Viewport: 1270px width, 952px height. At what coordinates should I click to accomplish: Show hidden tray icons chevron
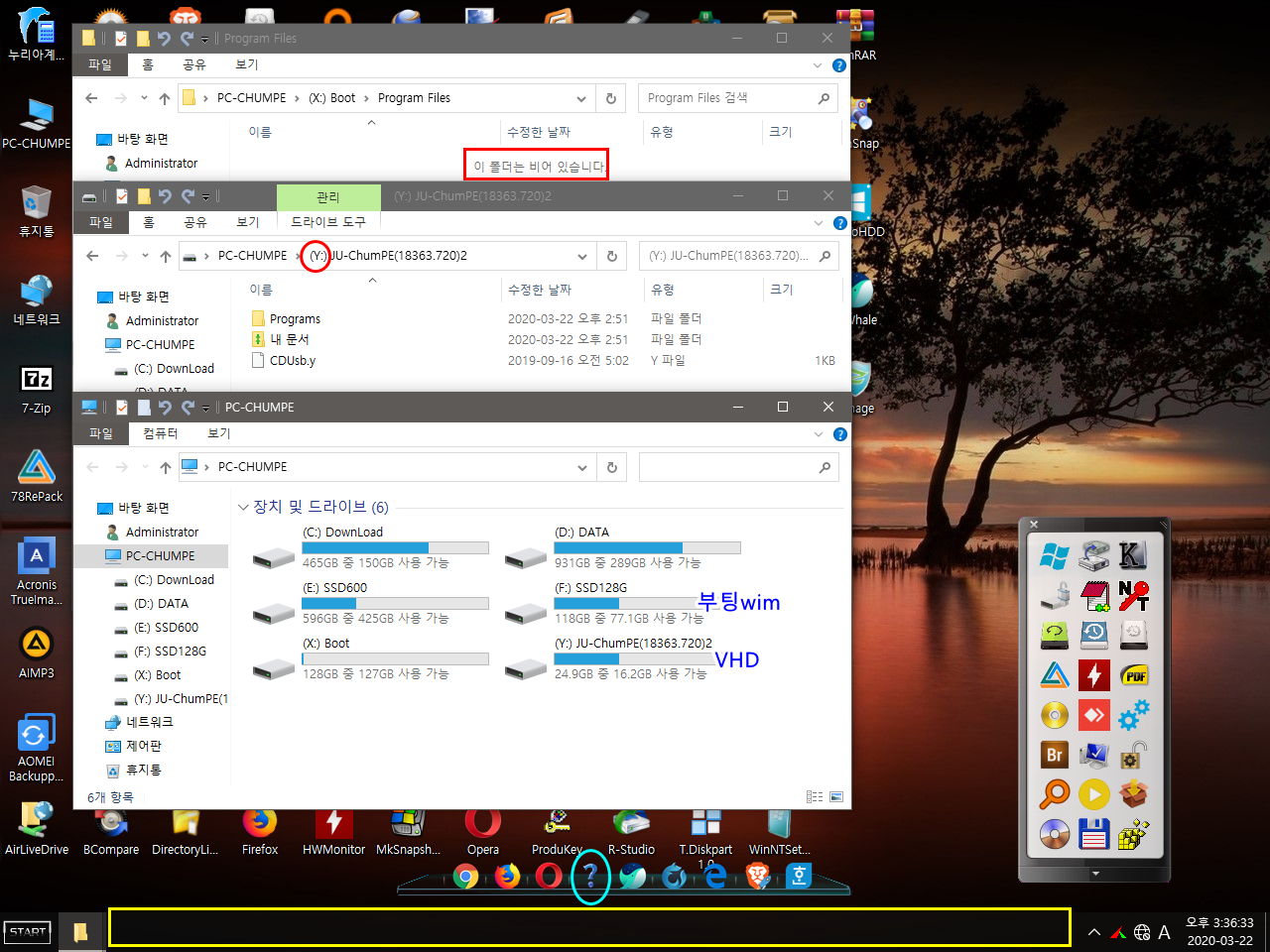1094,932
